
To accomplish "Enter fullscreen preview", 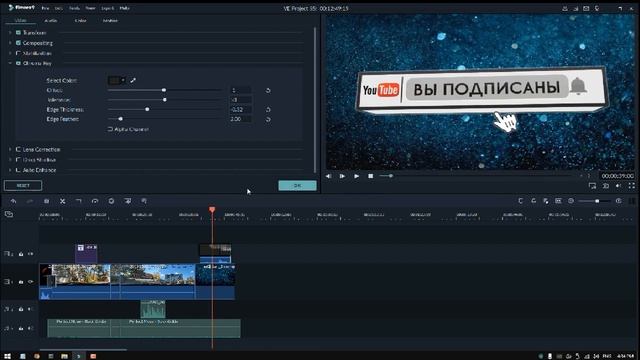I will point(632,186).
